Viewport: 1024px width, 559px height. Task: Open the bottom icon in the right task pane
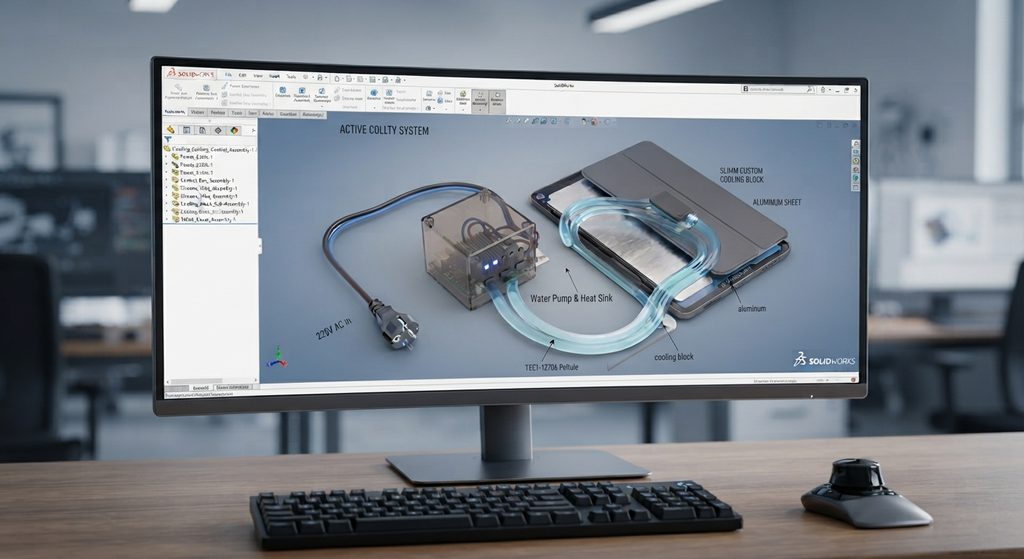tap(856, 187)
